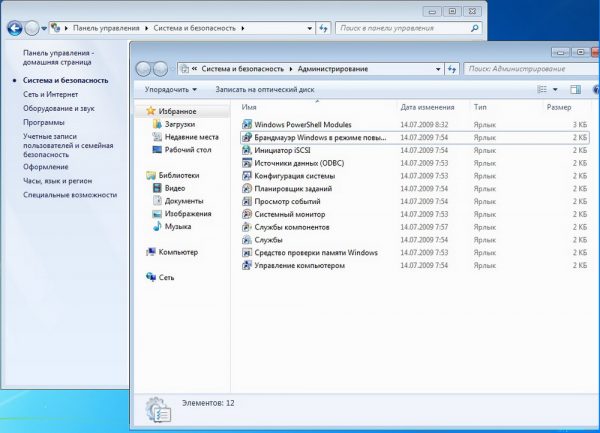Select Избранное in navigation tree
This screenshot has height=433, width=600.
click(x=177, y=111)
